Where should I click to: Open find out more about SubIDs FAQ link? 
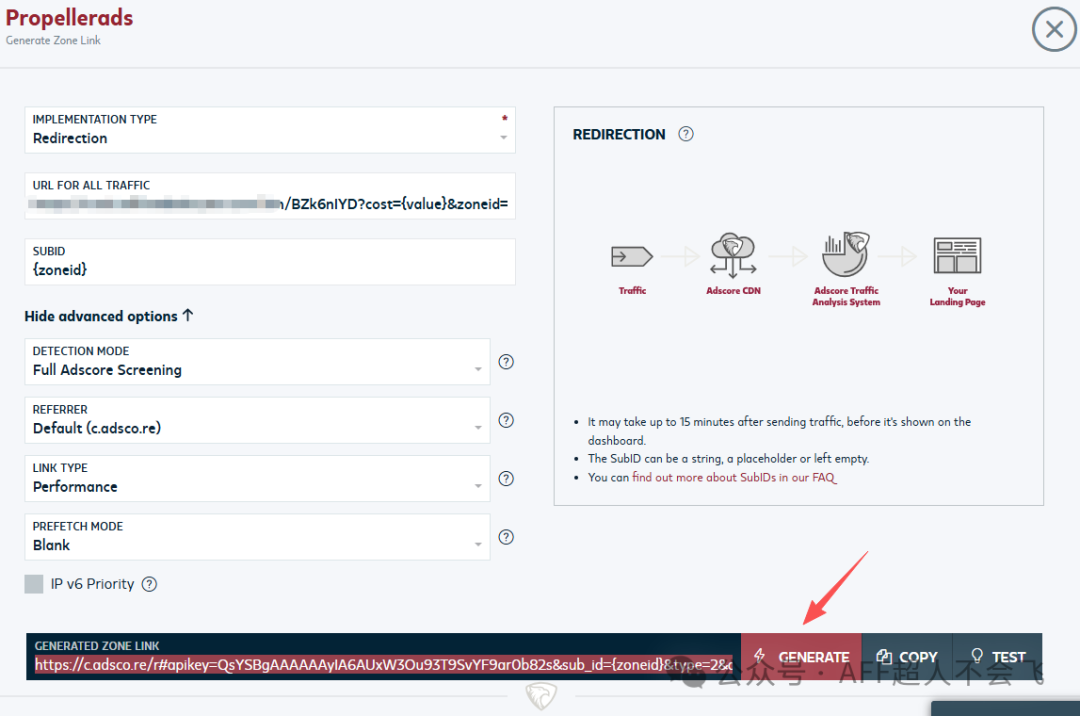tap(734, 478)
